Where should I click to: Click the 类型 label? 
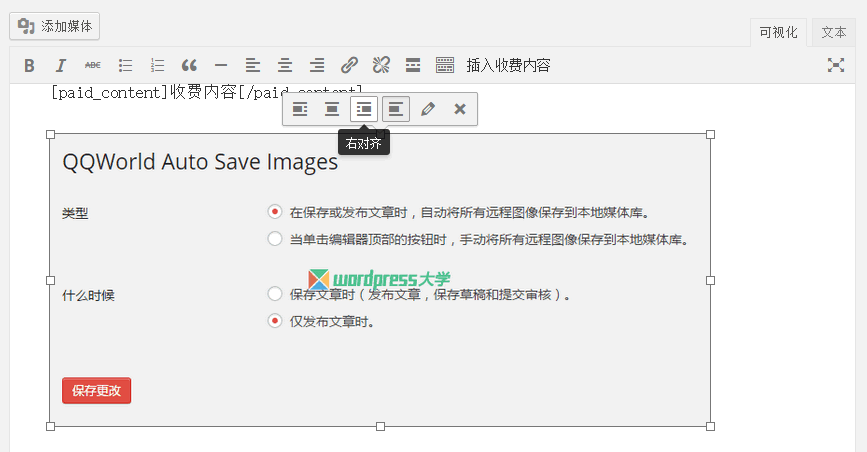click(x=75, y=214)
